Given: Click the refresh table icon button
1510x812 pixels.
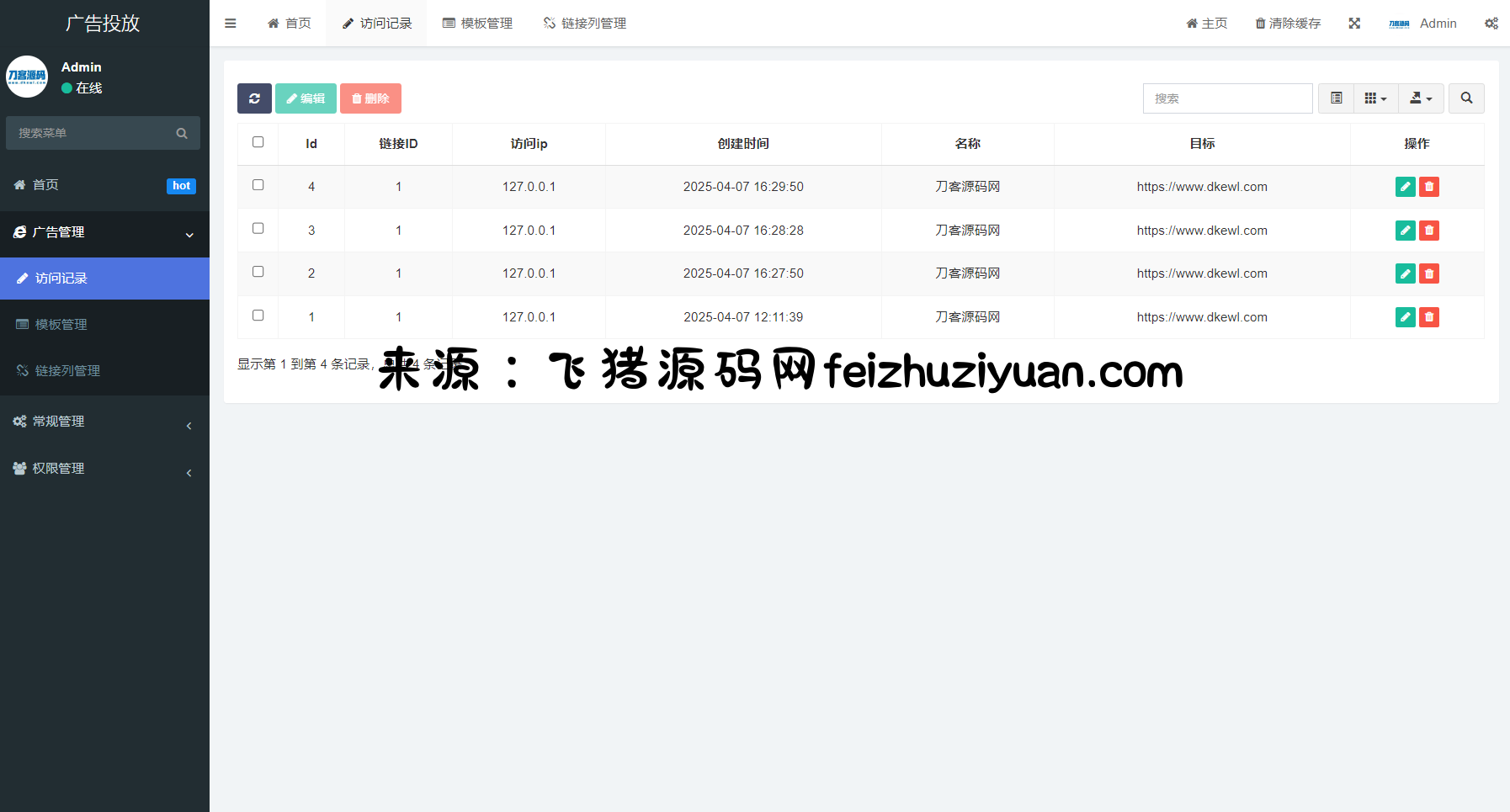Looking at the screenshot, I should (254, 98).
